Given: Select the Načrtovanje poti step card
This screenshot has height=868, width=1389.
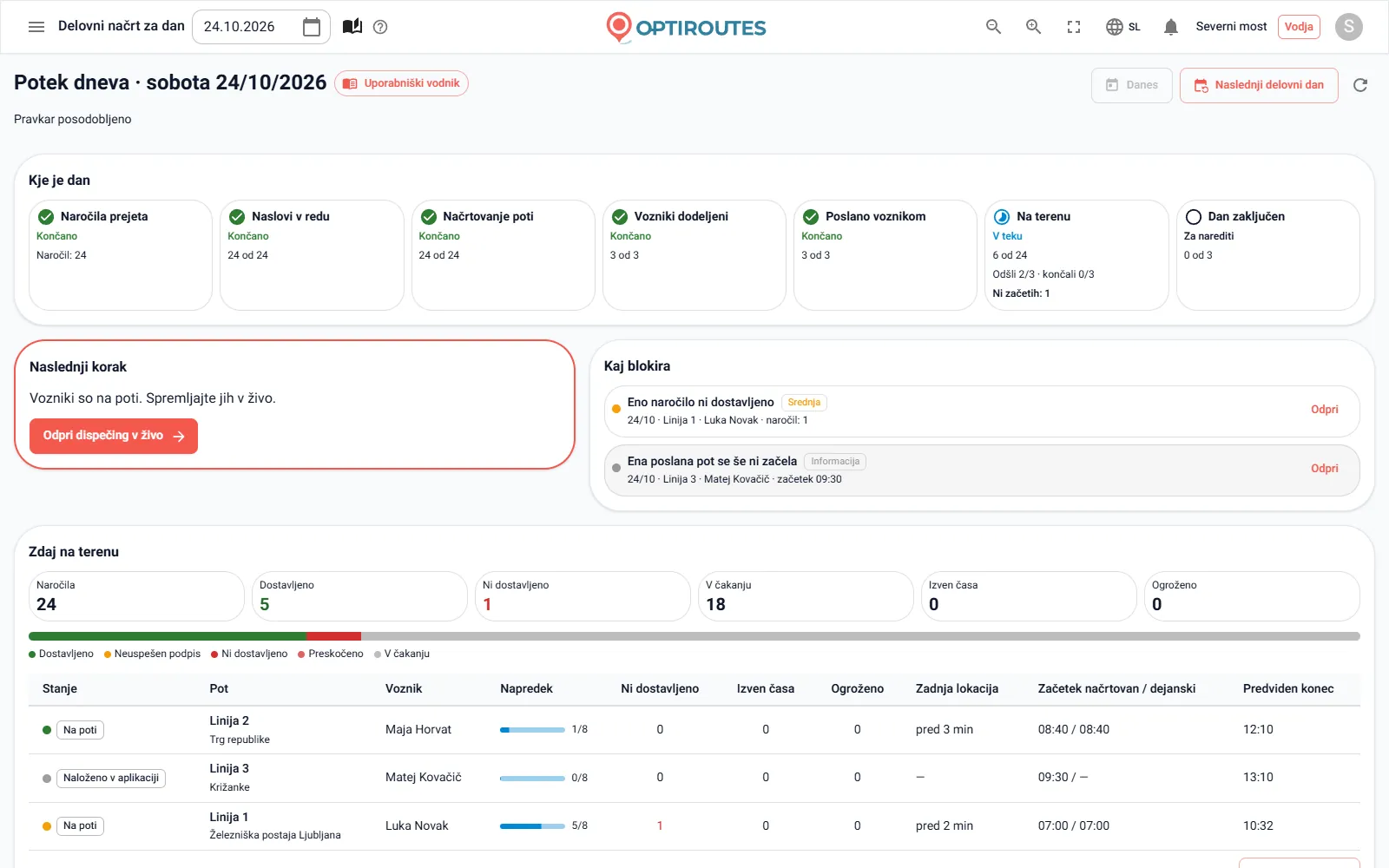Looking at the screenshot, I should [504, 255].
